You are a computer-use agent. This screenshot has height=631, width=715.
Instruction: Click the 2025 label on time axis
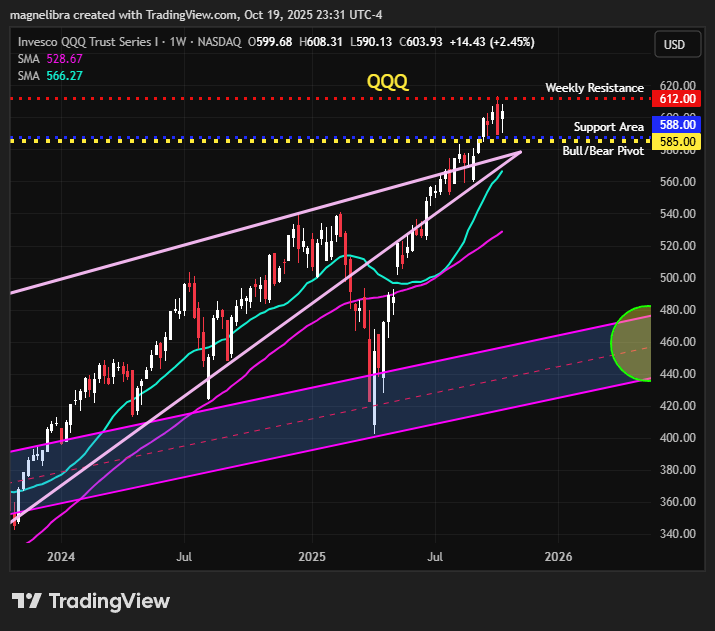[312, 557]
